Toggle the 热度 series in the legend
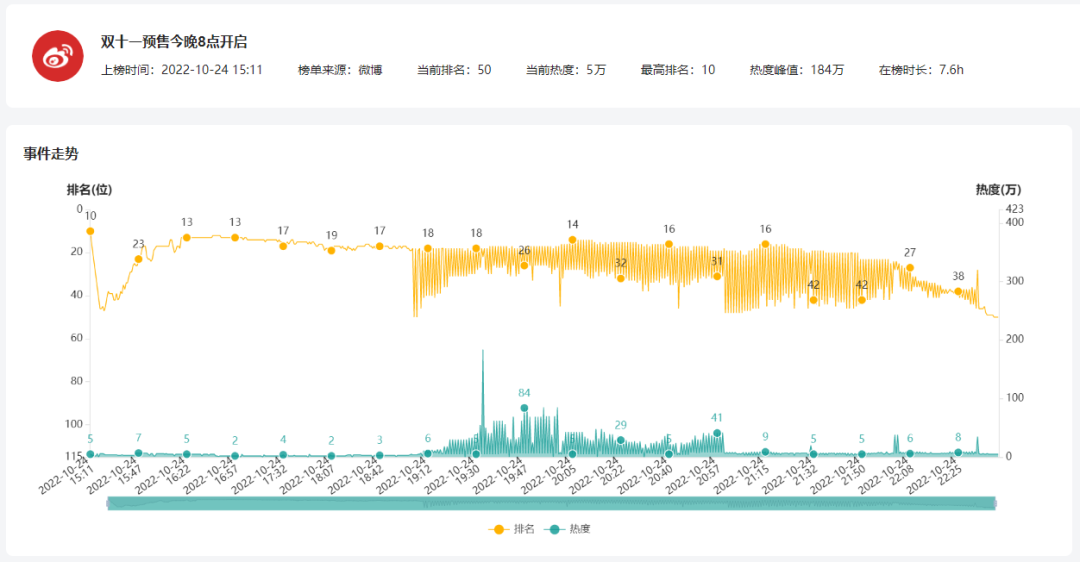 tap(568, 529)
